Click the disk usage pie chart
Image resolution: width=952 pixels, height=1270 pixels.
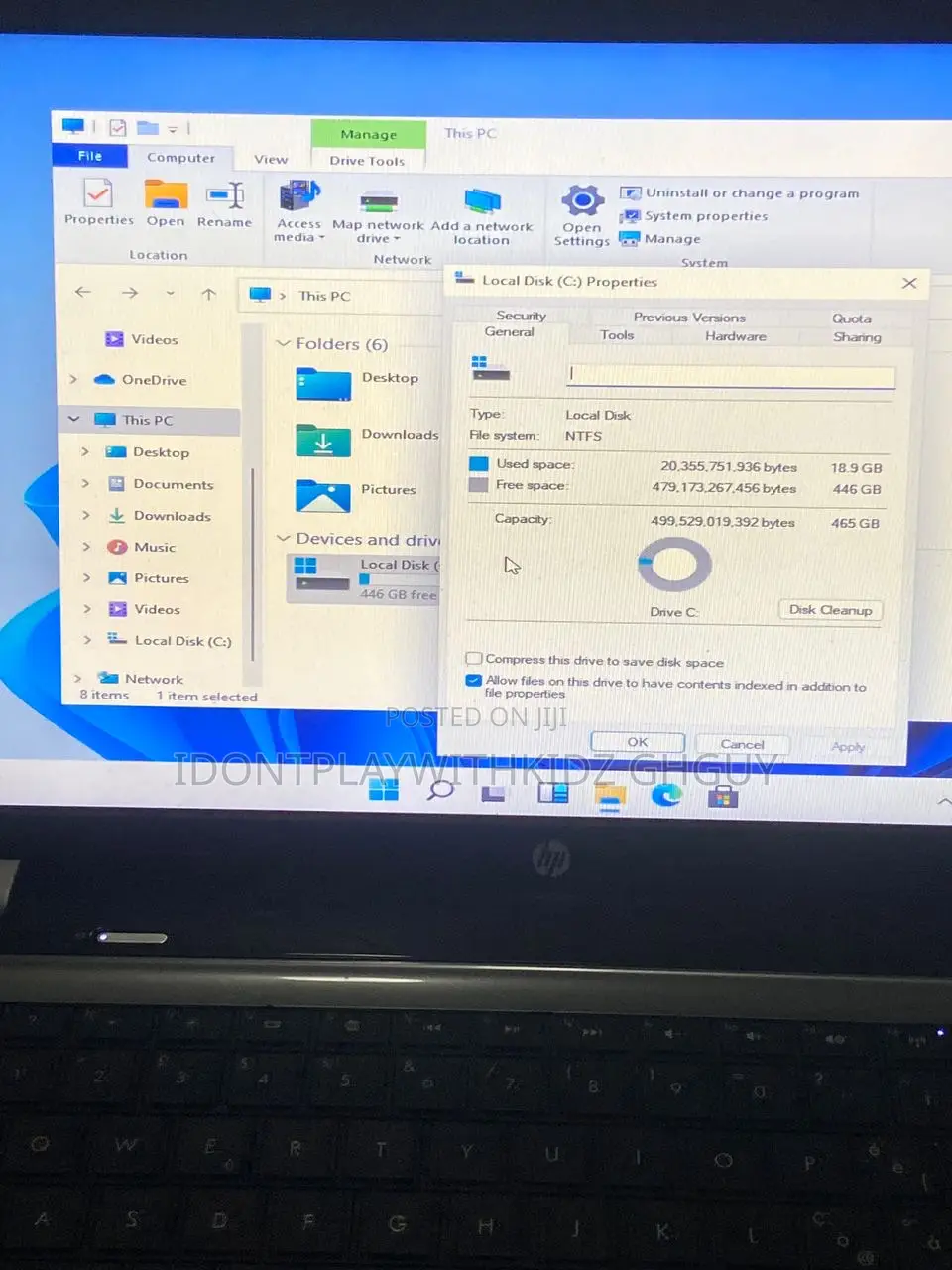673,563
